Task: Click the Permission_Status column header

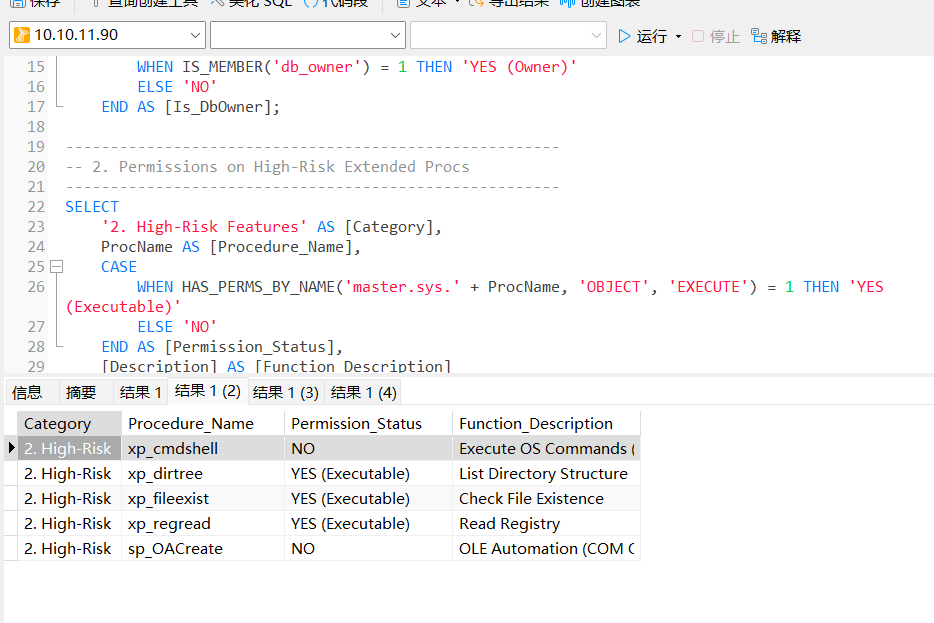Action: click(356, 423)
